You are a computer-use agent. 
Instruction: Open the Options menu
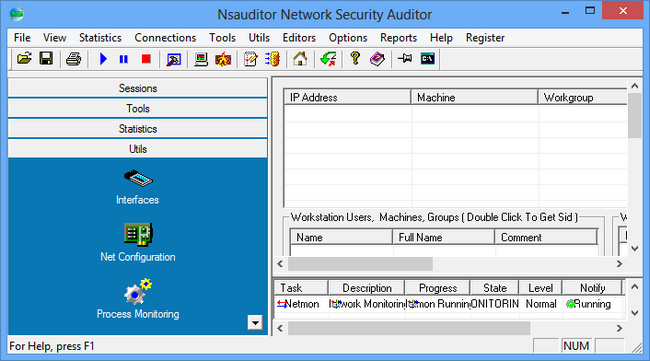coord(348,38)
